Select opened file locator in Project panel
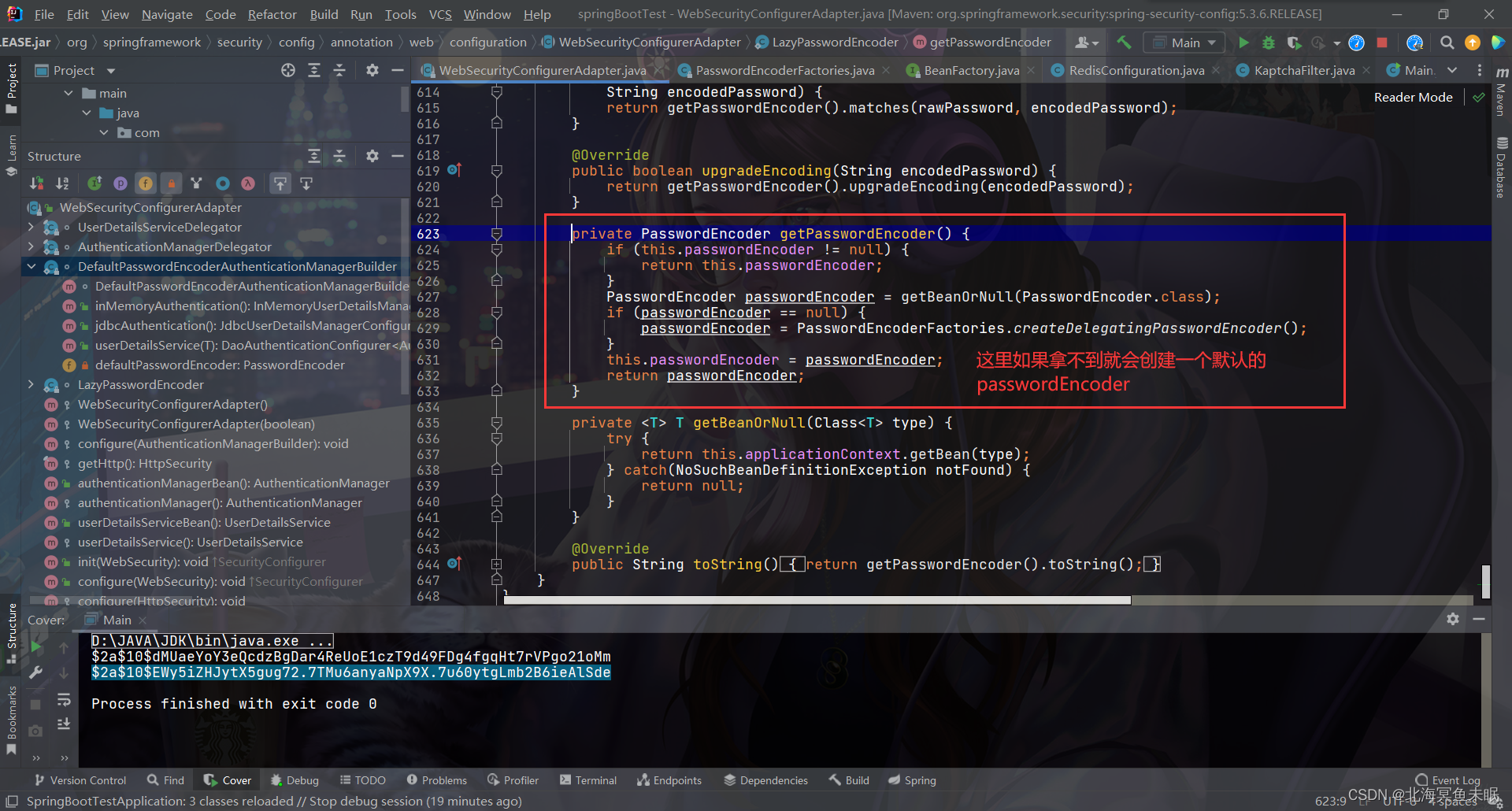This screenshot has height=811, width=1512. click(x=288, y=70)
